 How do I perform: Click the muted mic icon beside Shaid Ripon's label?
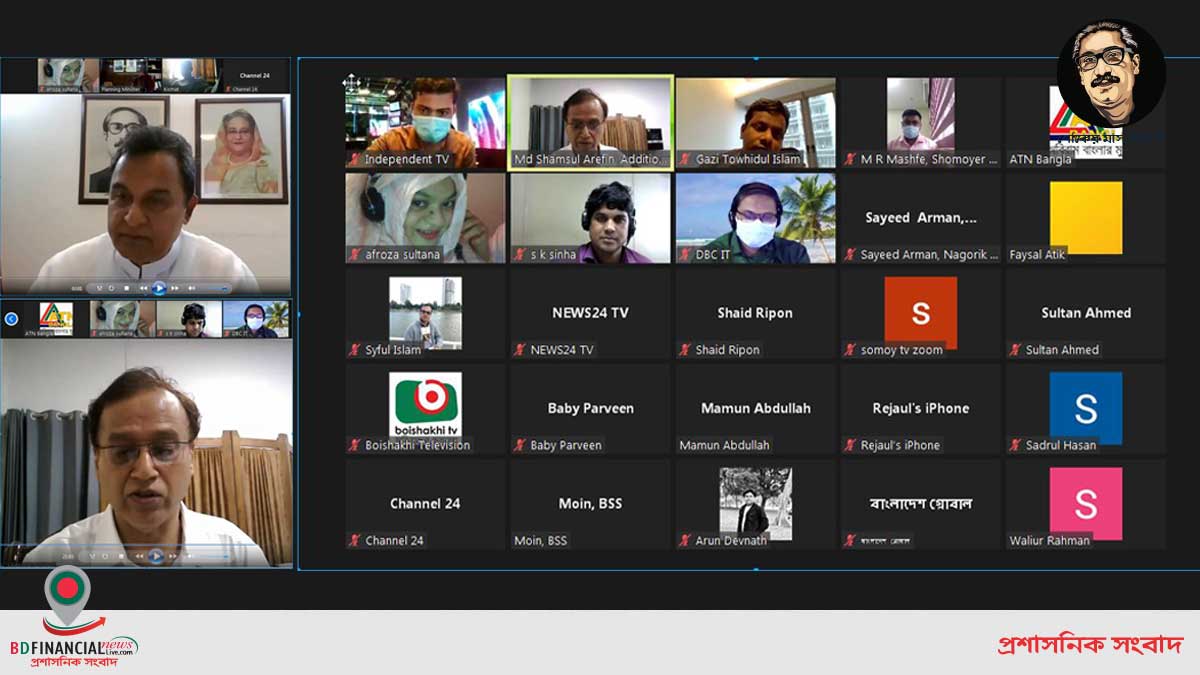(x=685, y=350)
